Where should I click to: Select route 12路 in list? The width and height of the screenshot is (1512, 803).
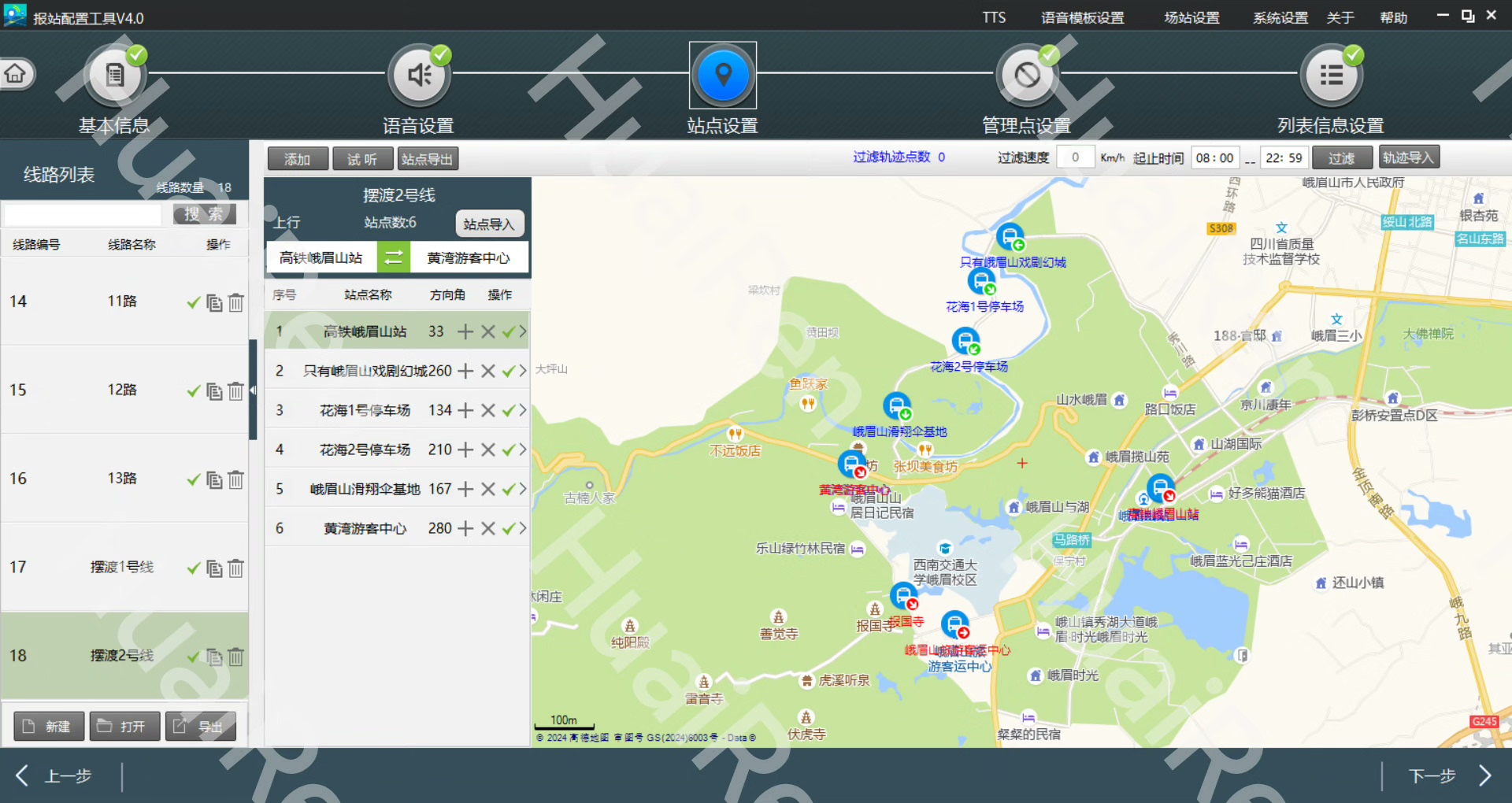click(x=124, y=390)
